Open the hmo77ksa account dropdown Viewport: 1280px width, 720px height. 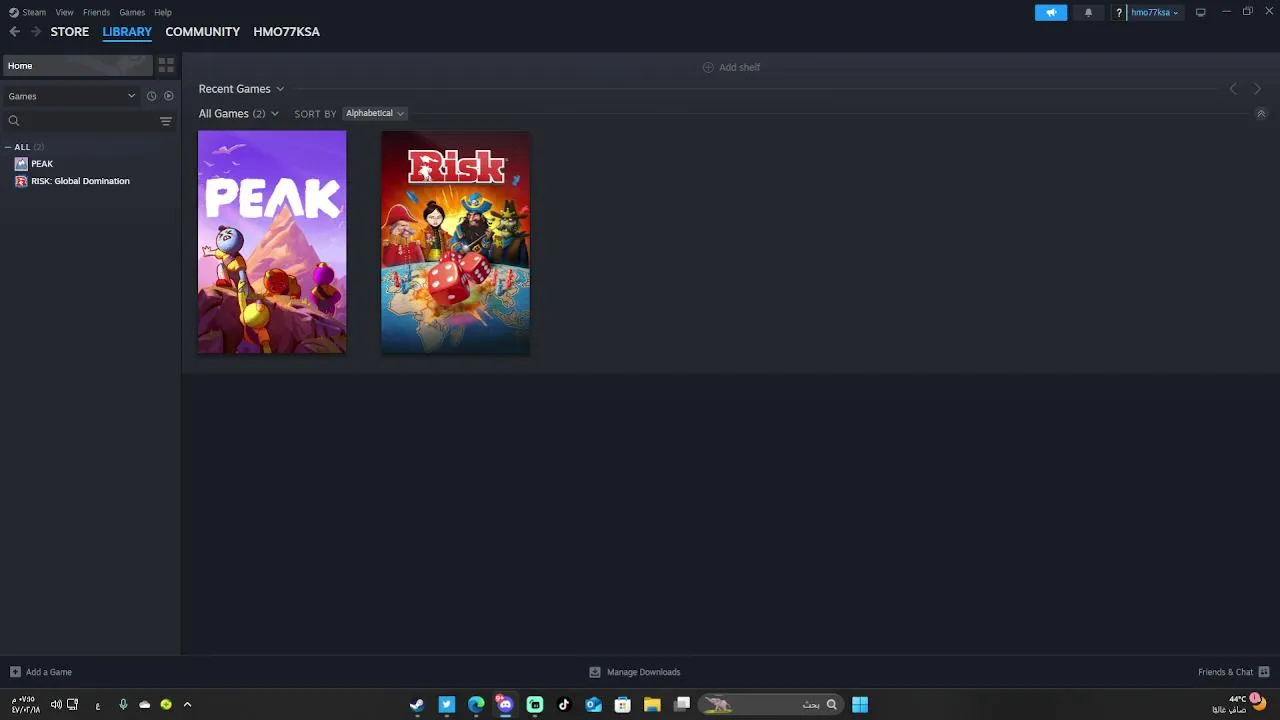pyautogui.click(x=1154, y=13)
